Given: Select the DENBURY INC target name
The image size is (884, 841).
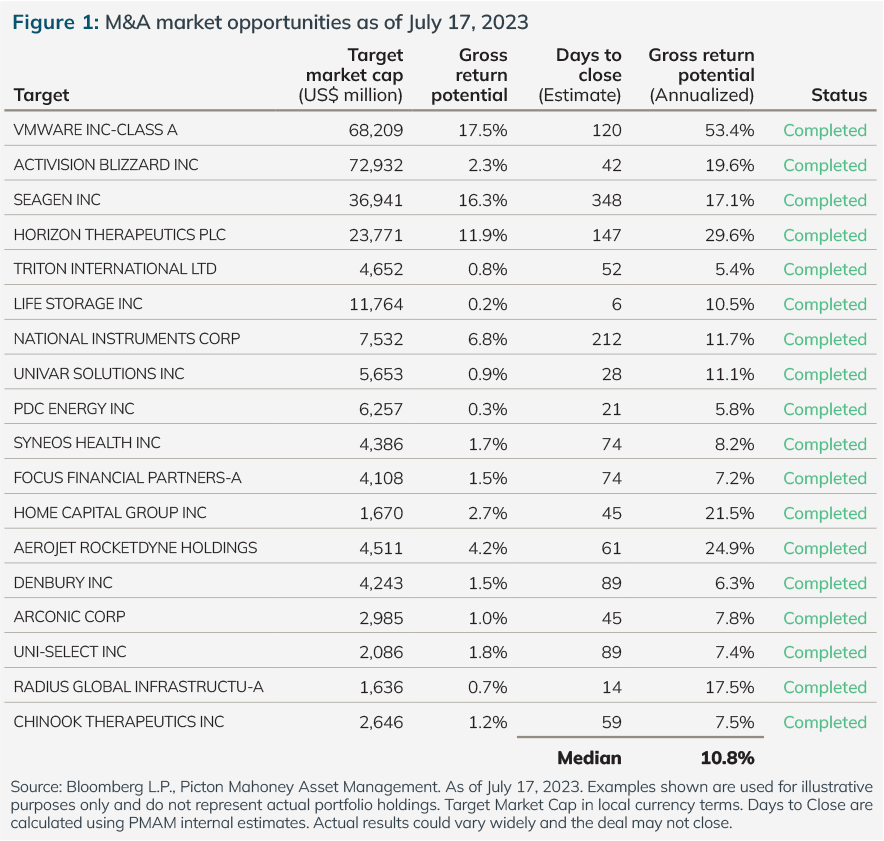Looking at the screenshot, I should [63, 583].
